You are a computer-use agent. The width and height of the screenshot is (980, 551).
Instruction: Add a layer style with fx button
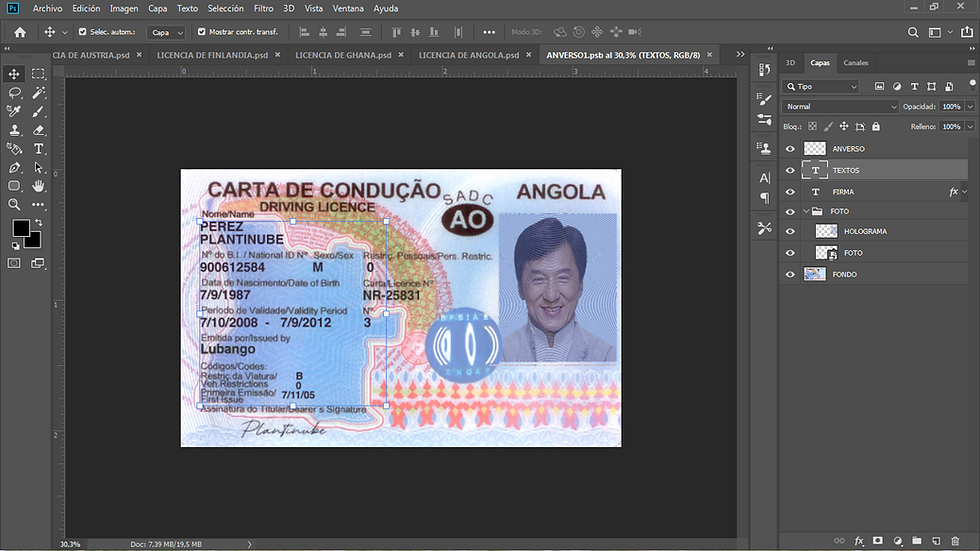[x=859, y=541]
